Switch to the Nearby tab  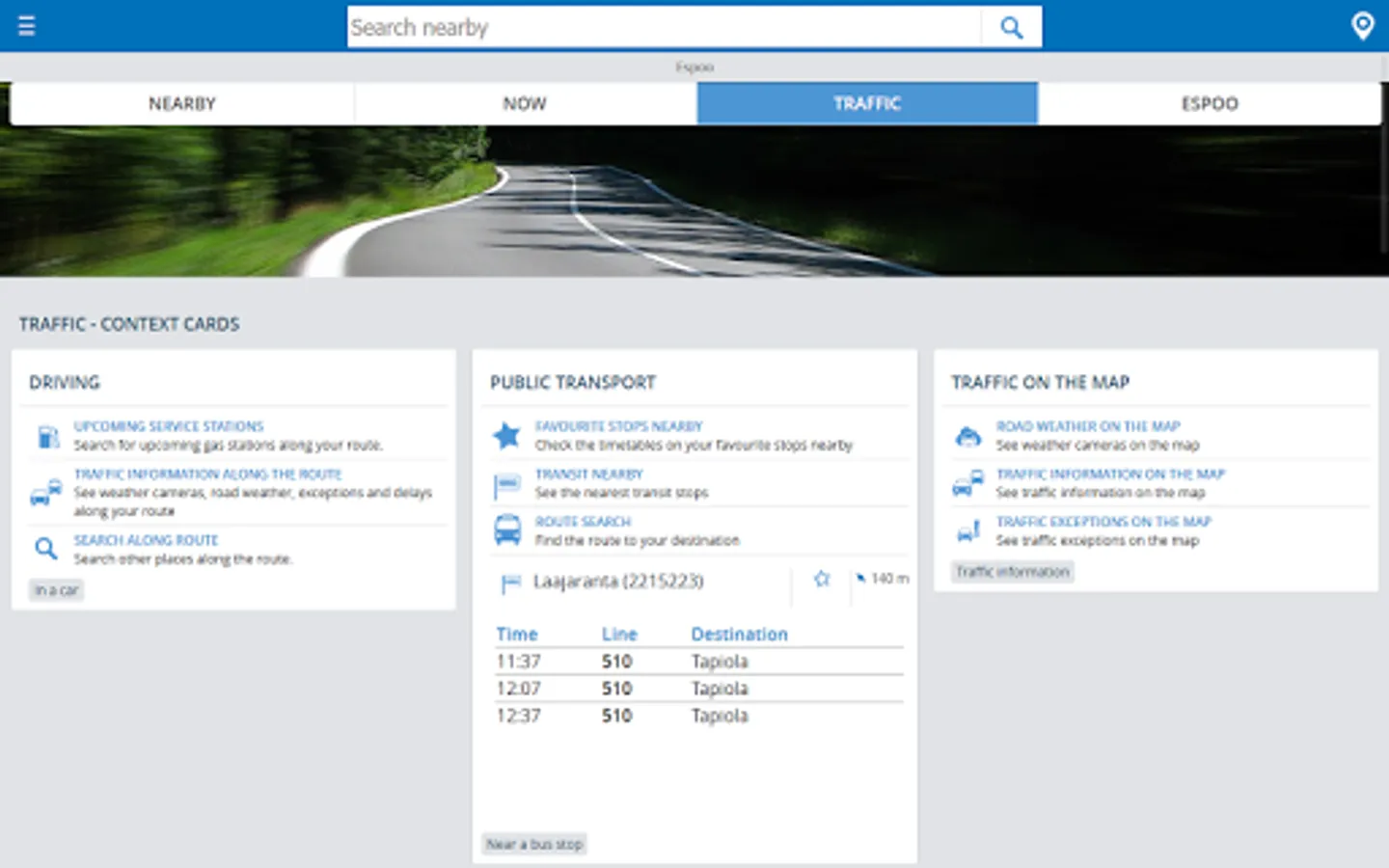(182, 103)
